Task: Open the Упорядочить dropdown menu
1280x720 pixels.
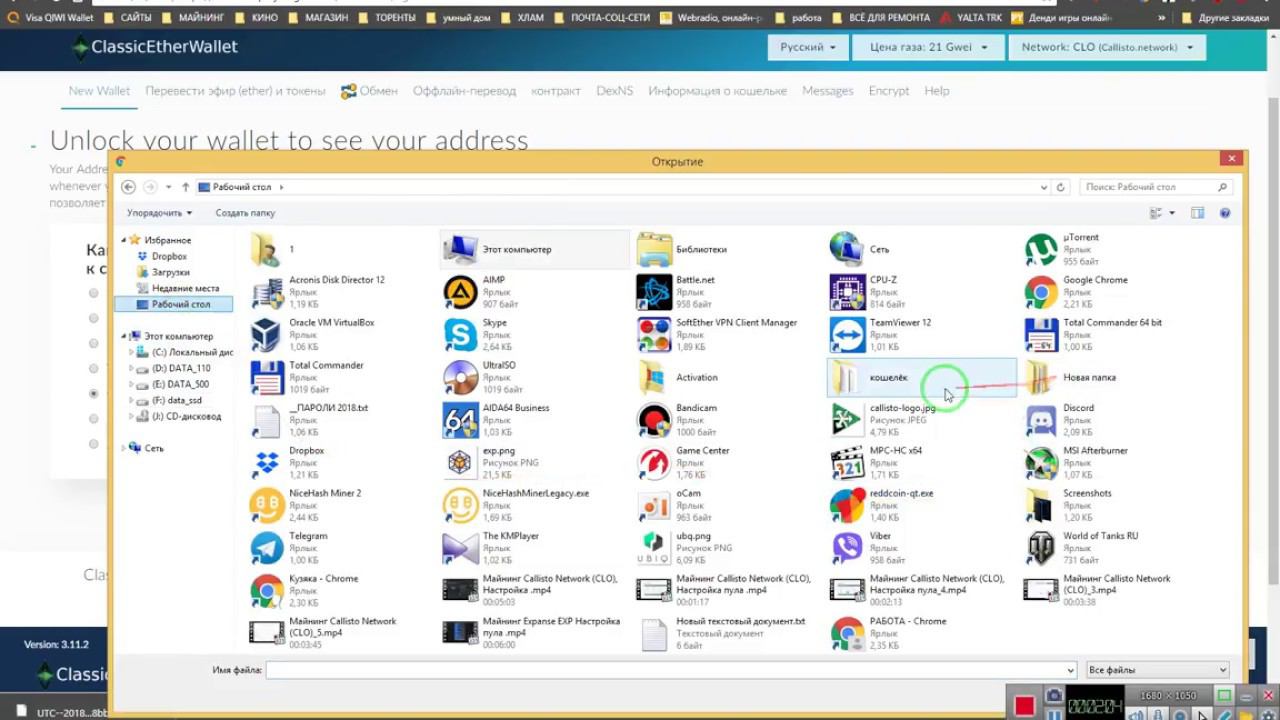Action: tap(159, 213)
